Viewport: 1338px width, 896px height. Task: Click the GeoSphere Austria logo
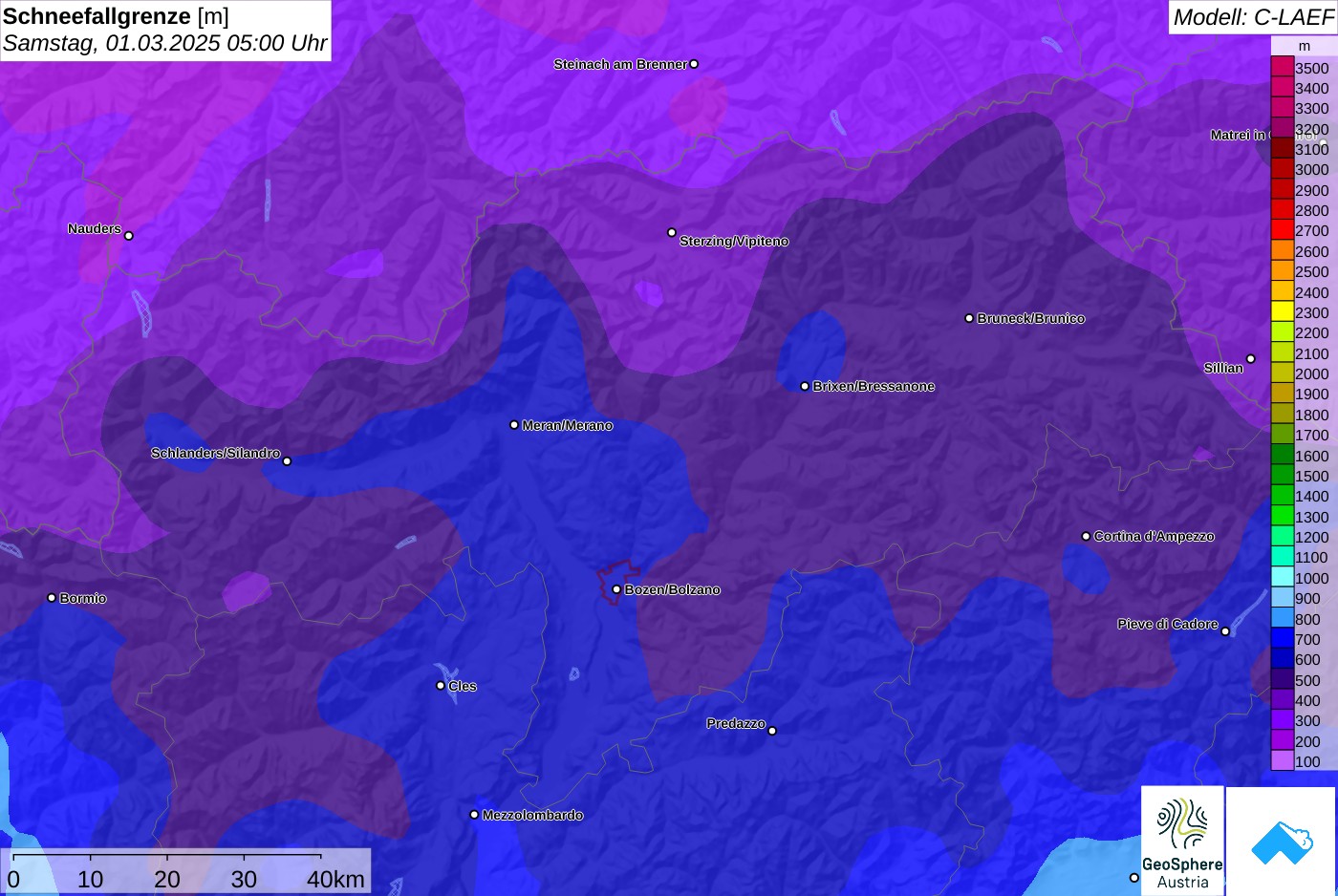tap(1182, 841)
